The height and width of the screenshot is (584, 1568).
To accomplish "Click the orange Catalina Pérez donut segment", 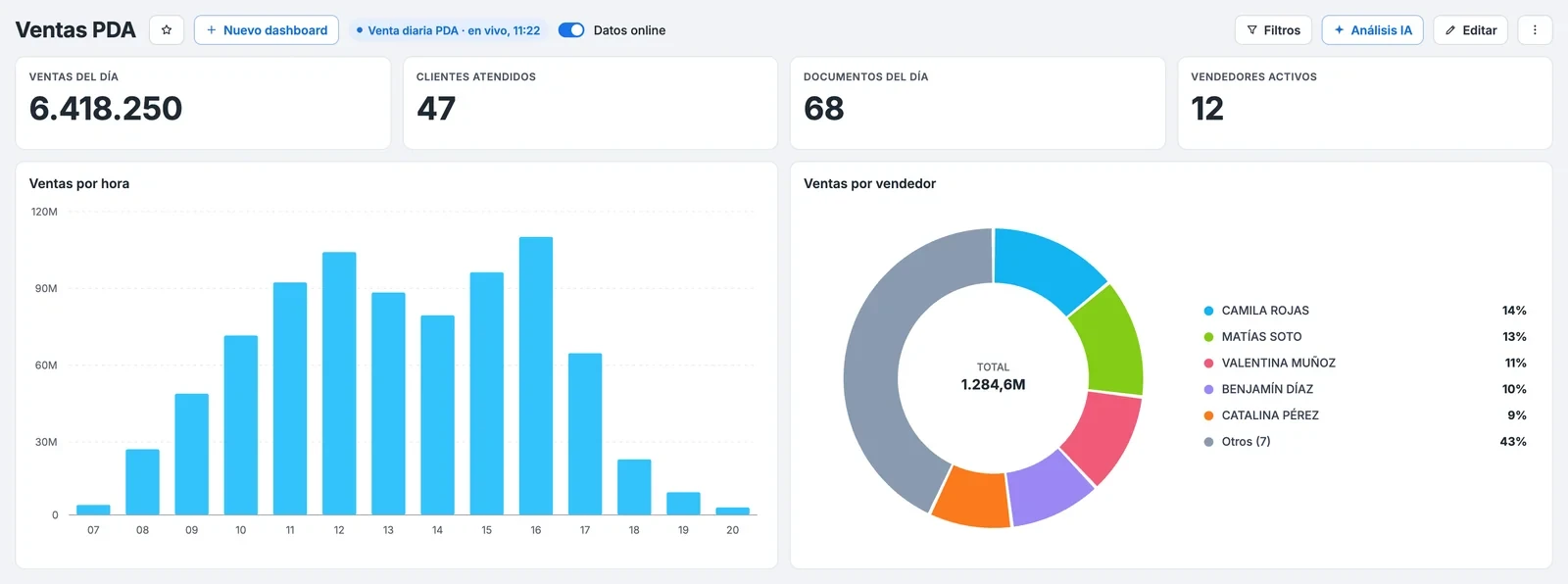I will [x=972, y=497].
